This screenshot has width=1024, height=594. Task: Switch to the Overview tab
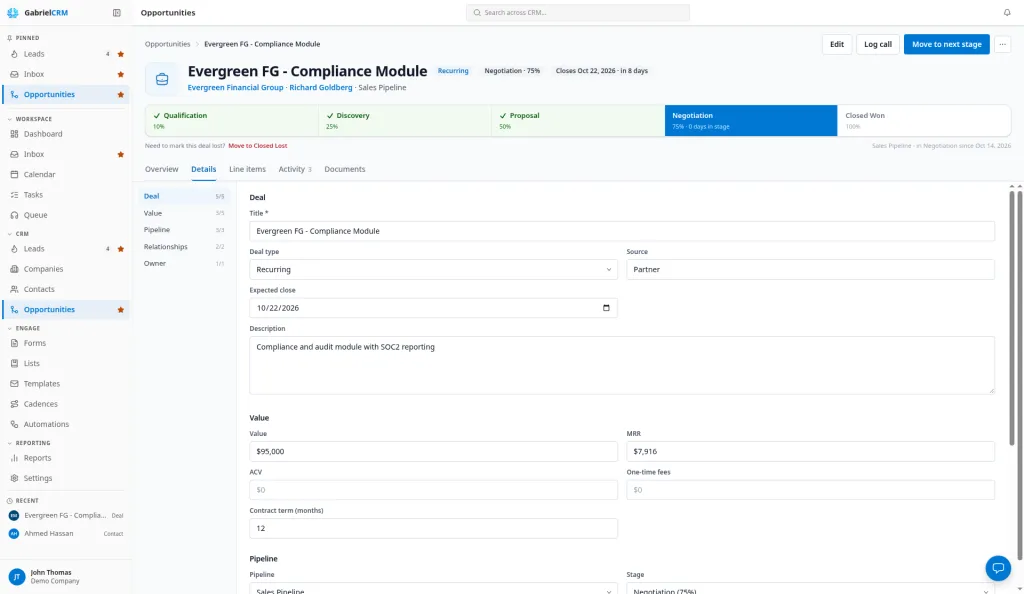click(x=161, y=169)
